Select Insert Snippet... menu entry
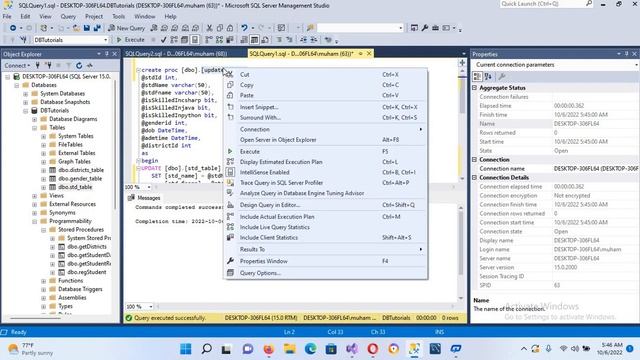640x360 pixels. pyautogui.click(x=325, y=107)
